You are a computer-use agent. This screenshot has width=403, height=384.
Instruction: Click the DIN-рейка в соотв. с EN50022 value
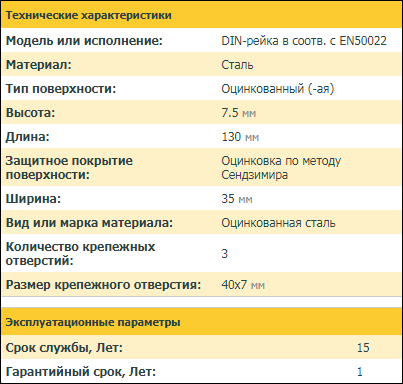click(x=304, y=41)
